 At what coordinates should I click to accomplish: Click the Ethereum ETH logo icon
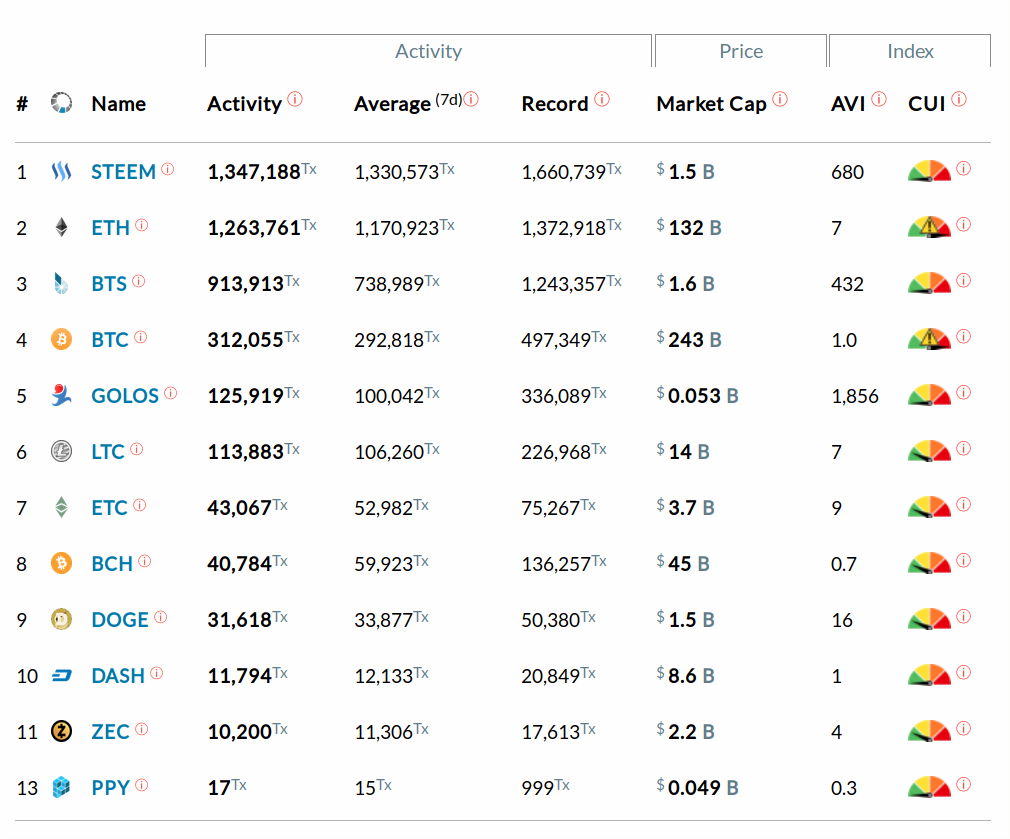(x=61, y=227)
